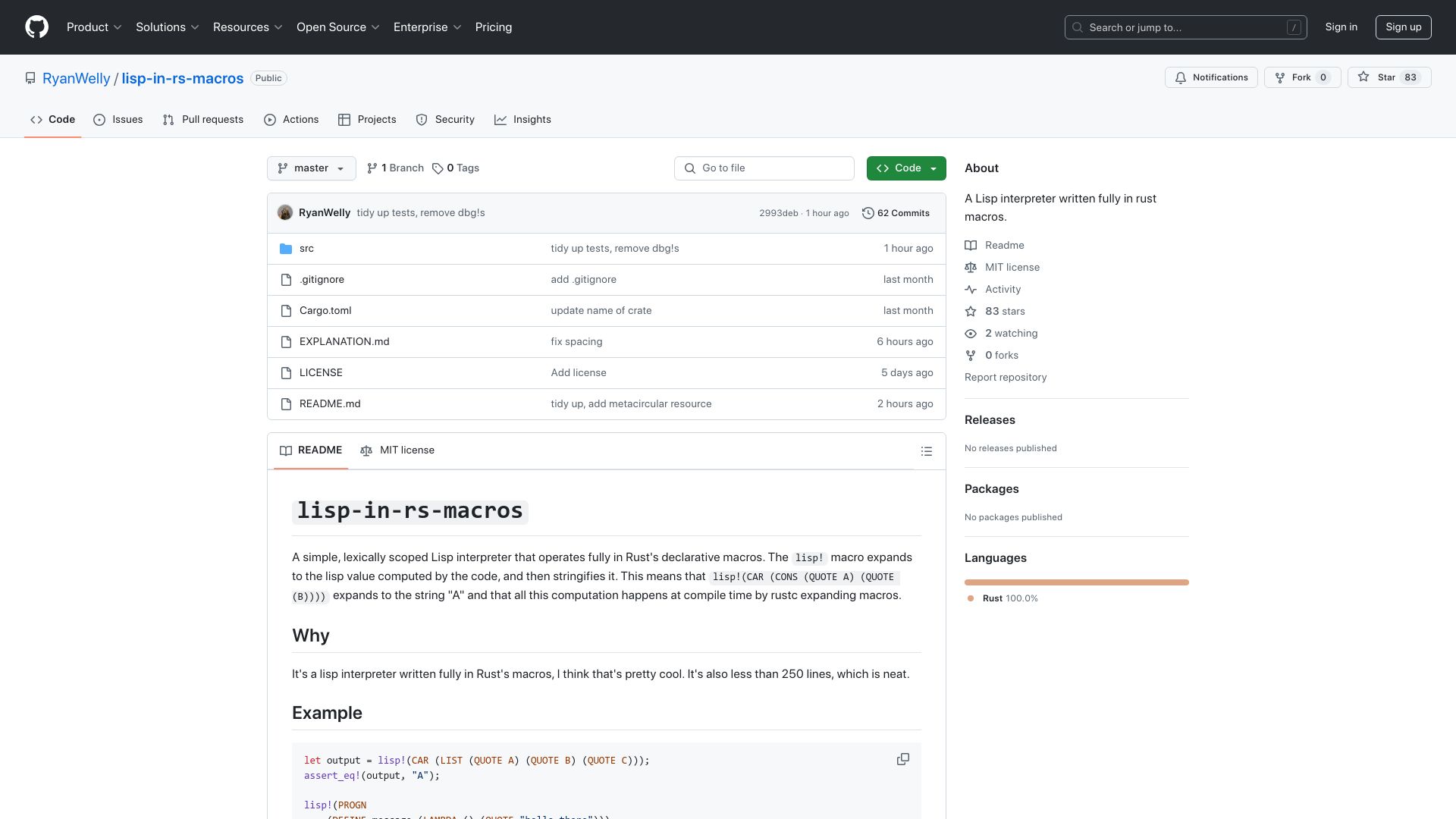This screenshot has height=819, width=1456.
Task: Expand the Product menu dropdown
Action: 94,27
